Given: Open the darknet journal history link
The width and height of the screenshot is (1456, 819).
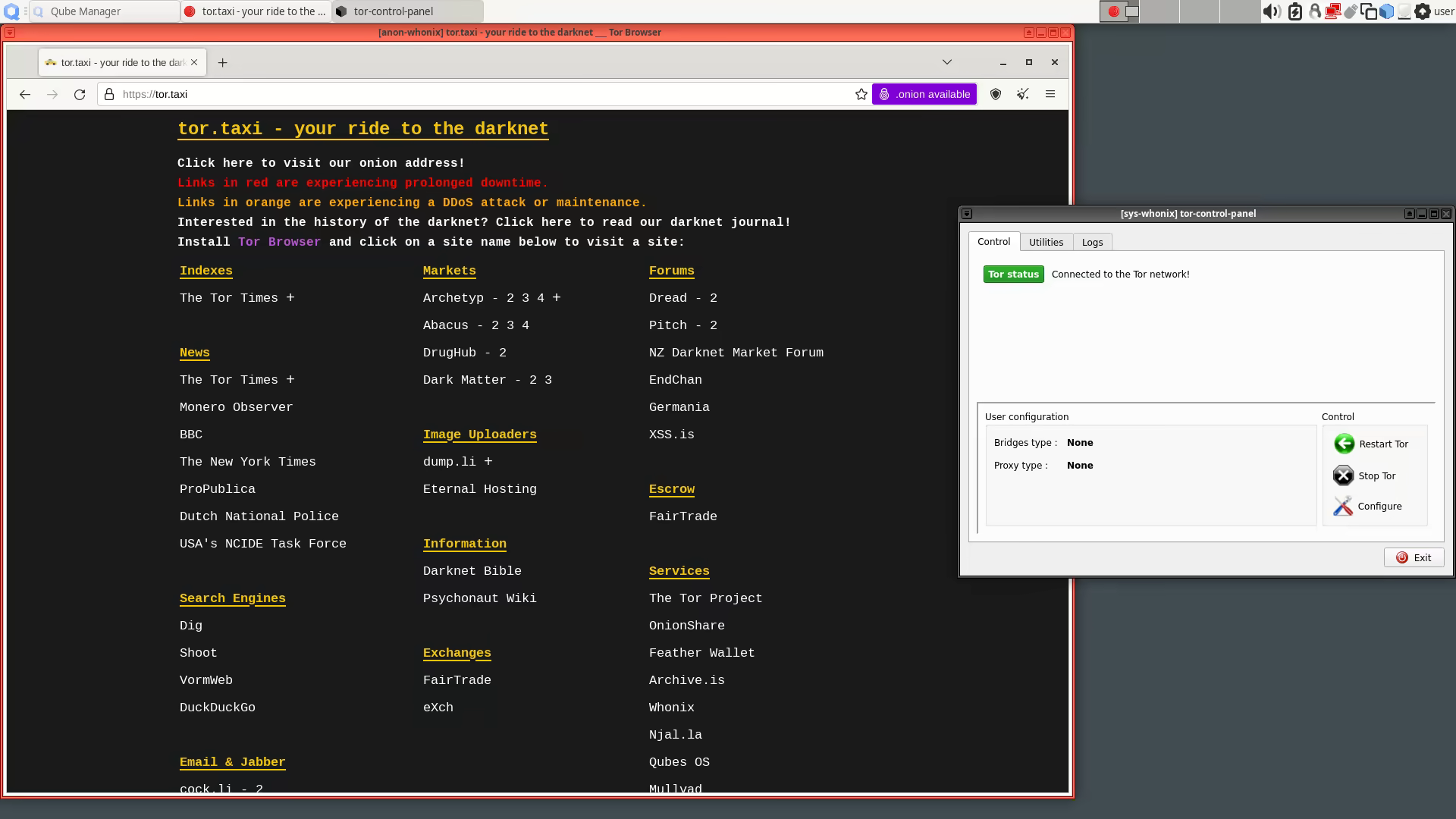Looking at the screenshot, I should click(x=643, y=222).
